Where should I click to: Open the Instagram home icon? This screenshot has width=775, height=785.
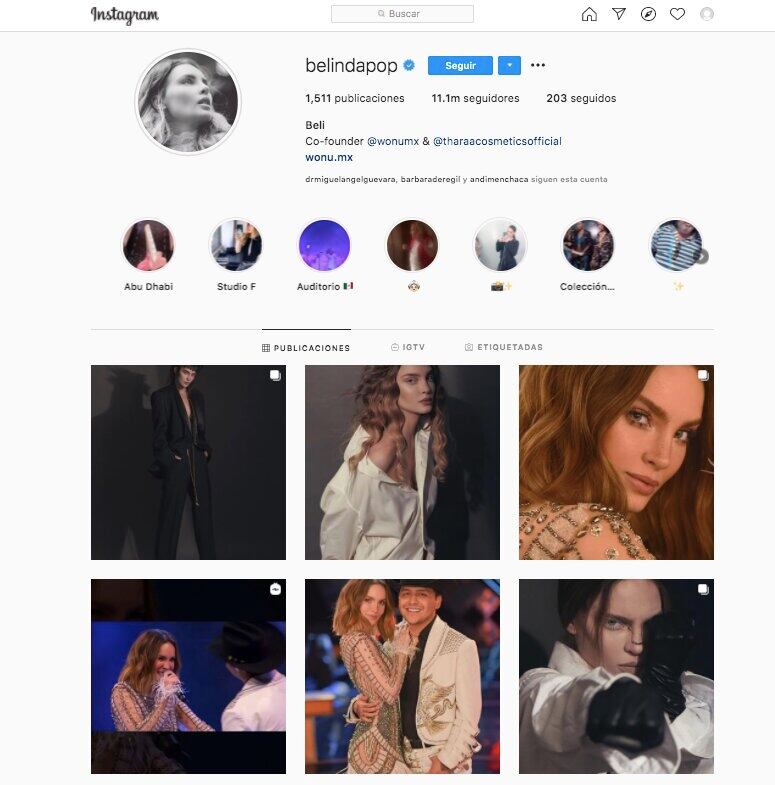click(x=589, y=14)
